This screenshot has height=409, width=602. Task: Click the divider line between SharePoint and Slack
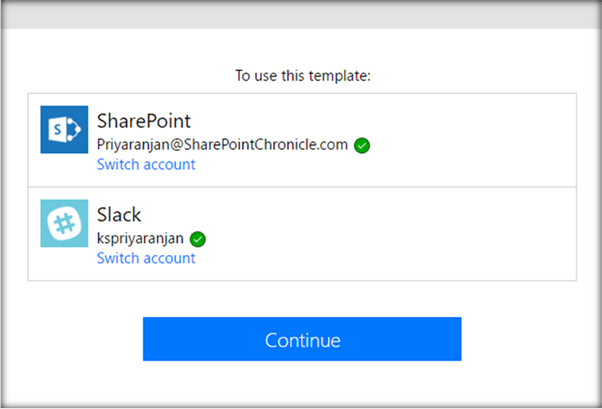tap(302, 187)
